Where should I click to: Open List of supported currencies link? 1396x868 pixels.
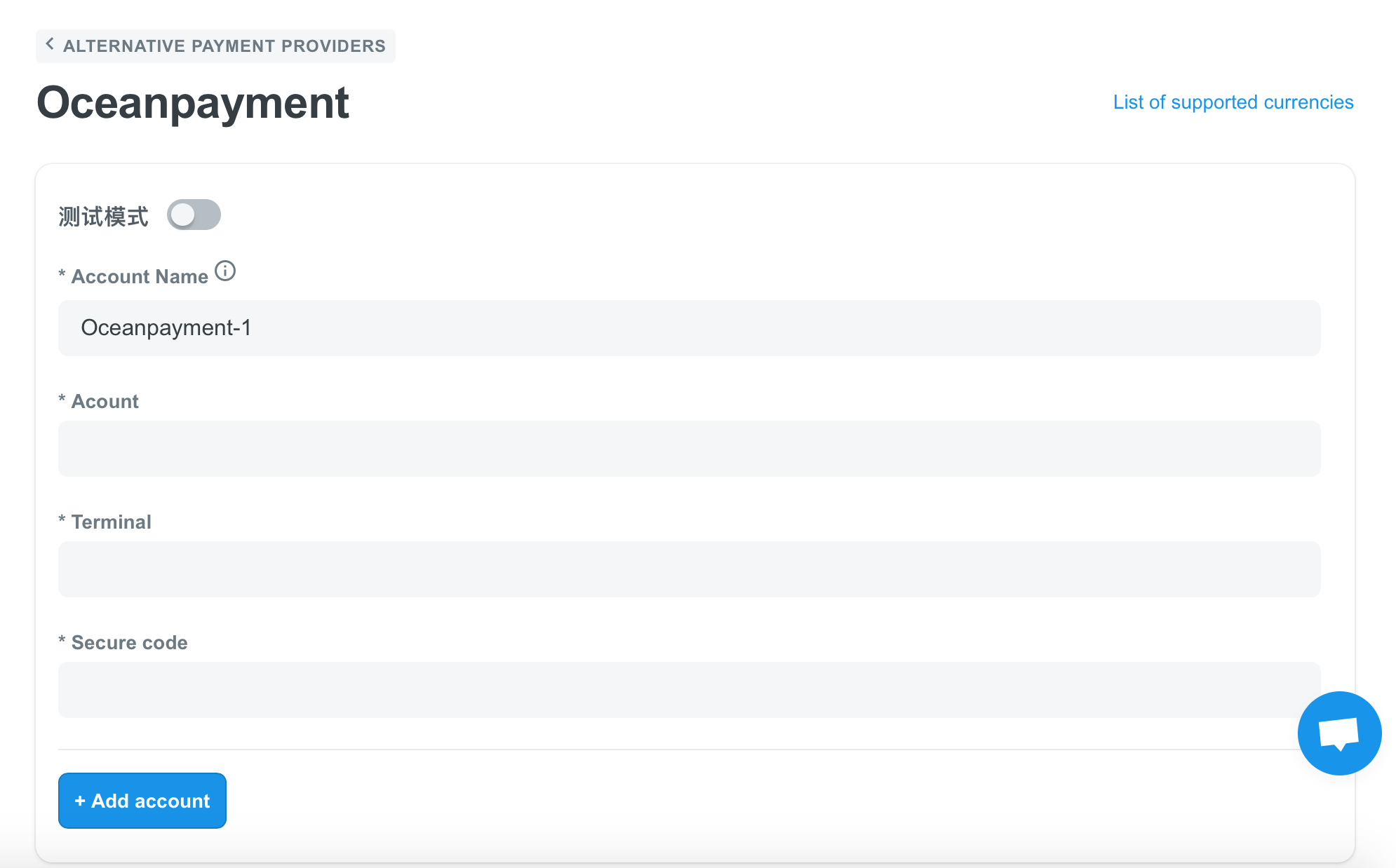coord(1233,102)
